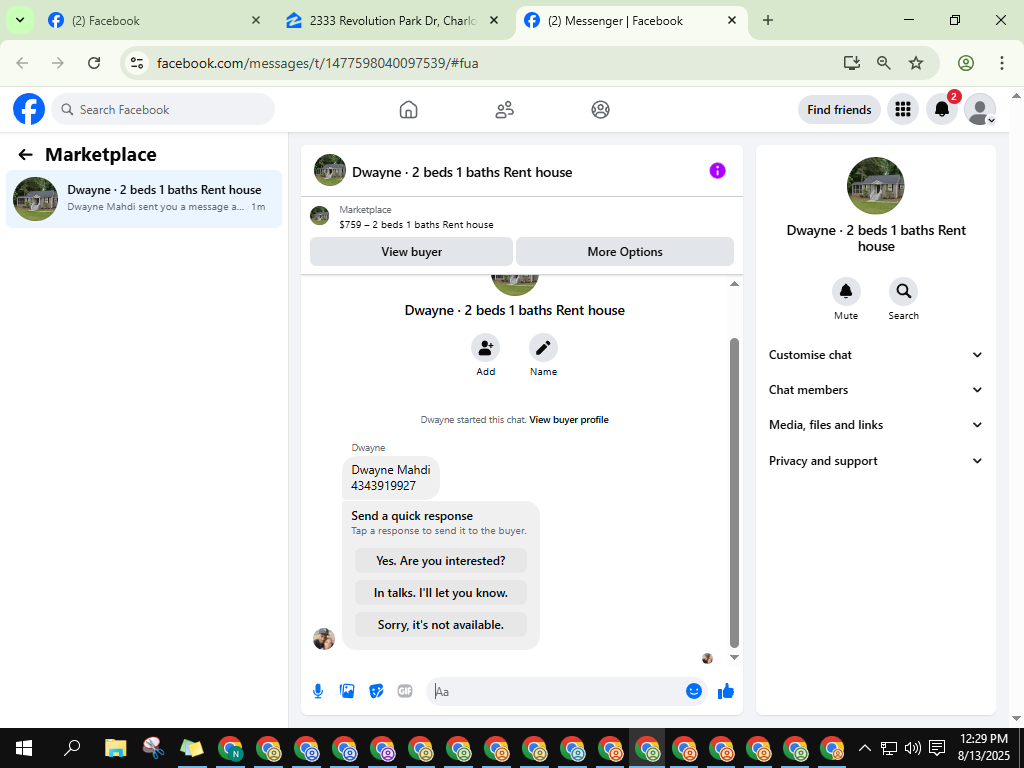Send quick response Yes. Are you interested?

[441, 560]
